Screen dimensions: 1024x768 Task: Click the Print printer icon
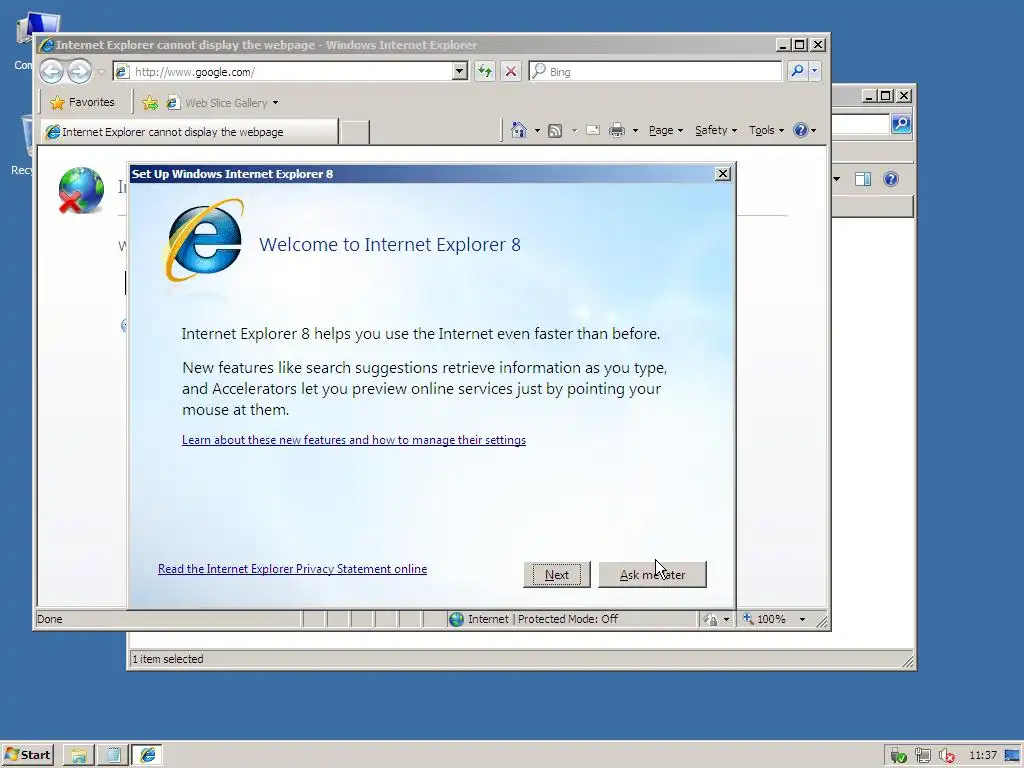point(616,131)
